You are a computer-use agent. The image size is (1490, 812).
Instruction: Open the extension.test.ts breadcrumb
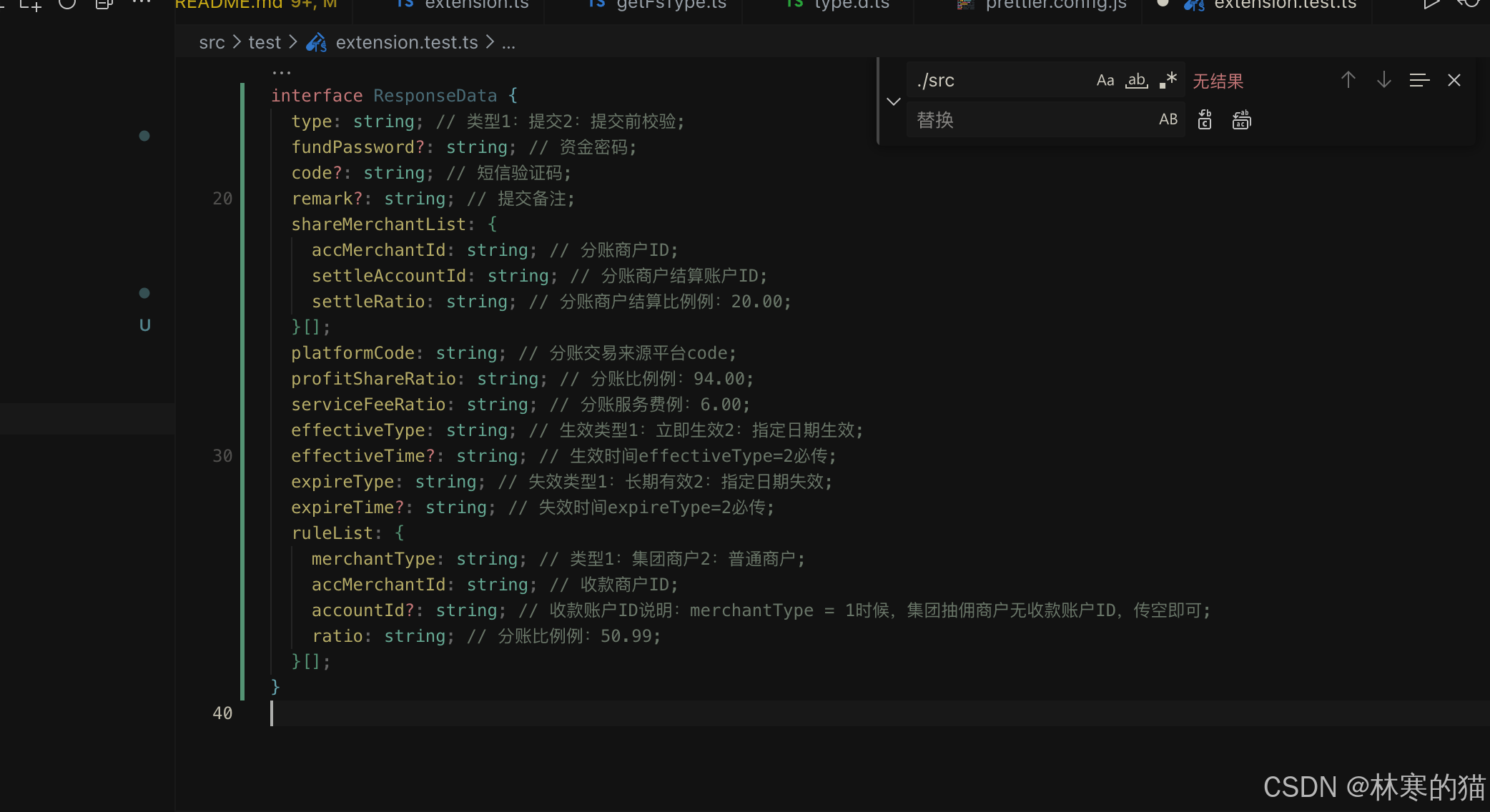pyautogui.click(x=406, y=43)
